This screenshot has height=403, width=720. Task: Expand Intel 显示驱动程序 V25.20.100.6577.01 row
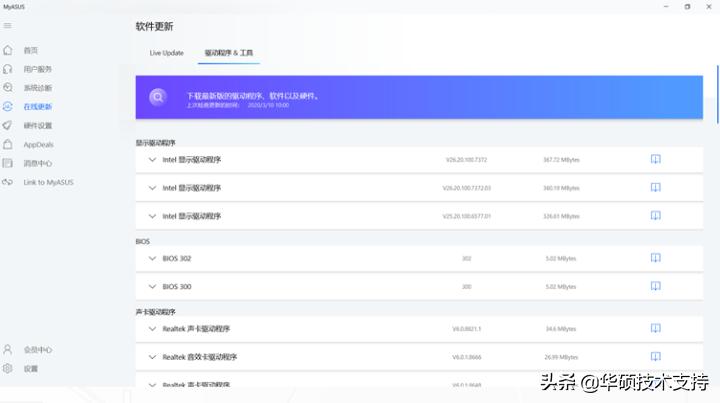[152, 216]
